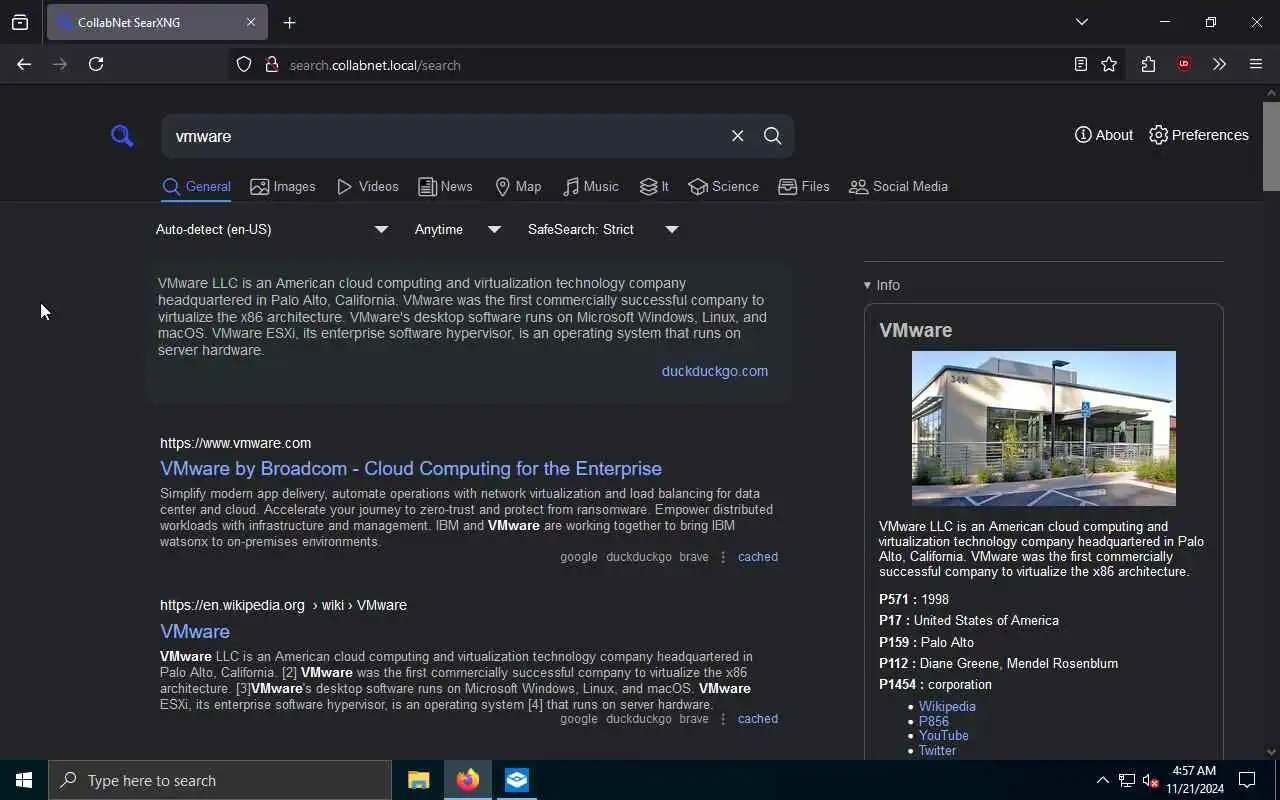The width and height of the screenshot is (1280, 800).
Task: Click the browser address bar
Action: 660,65
